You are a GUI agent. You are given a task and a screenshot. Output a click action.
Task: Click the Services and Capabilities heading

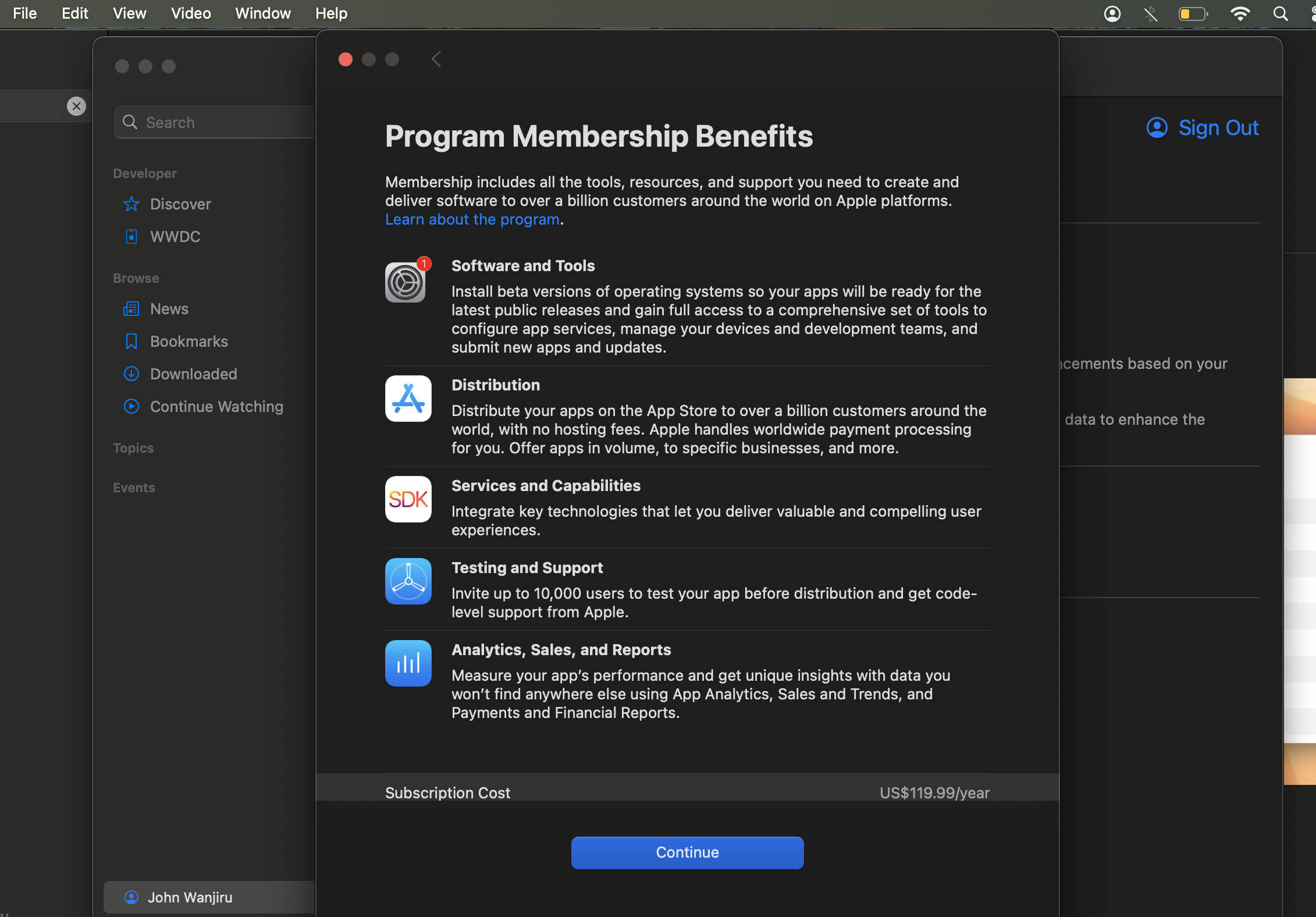(x=546, y=486)
